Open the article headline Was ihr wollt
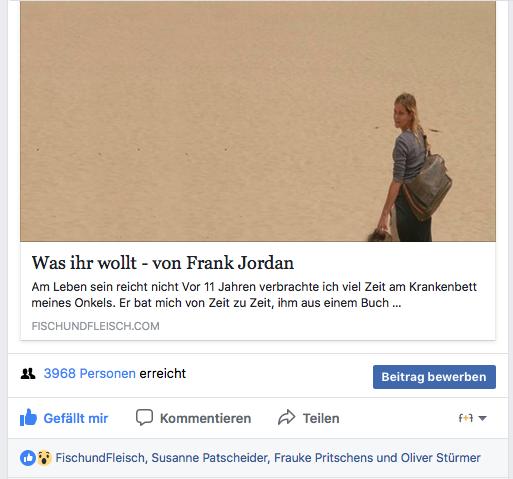513x479 pixels. pyautogui.click(x=163, y=263)
